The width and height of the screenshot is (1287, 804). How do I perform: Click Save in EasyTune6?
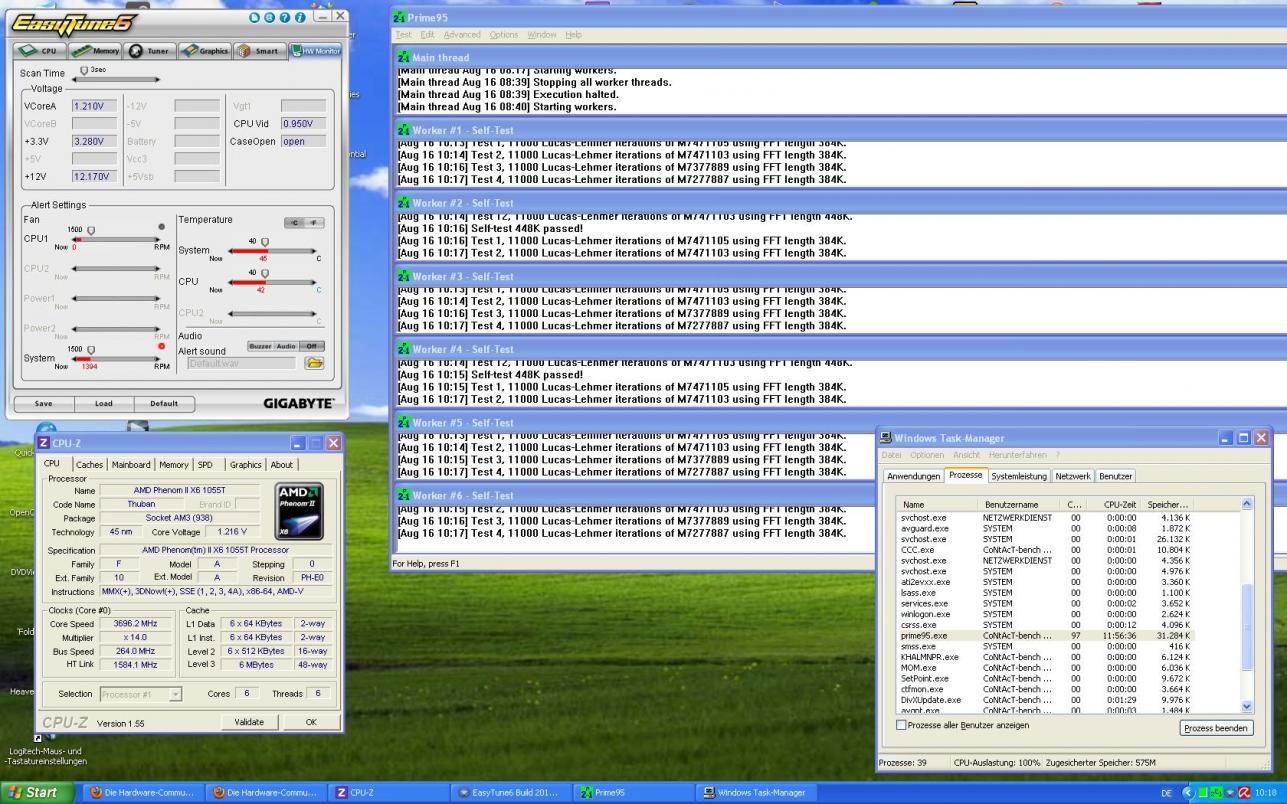click(44, 404)
